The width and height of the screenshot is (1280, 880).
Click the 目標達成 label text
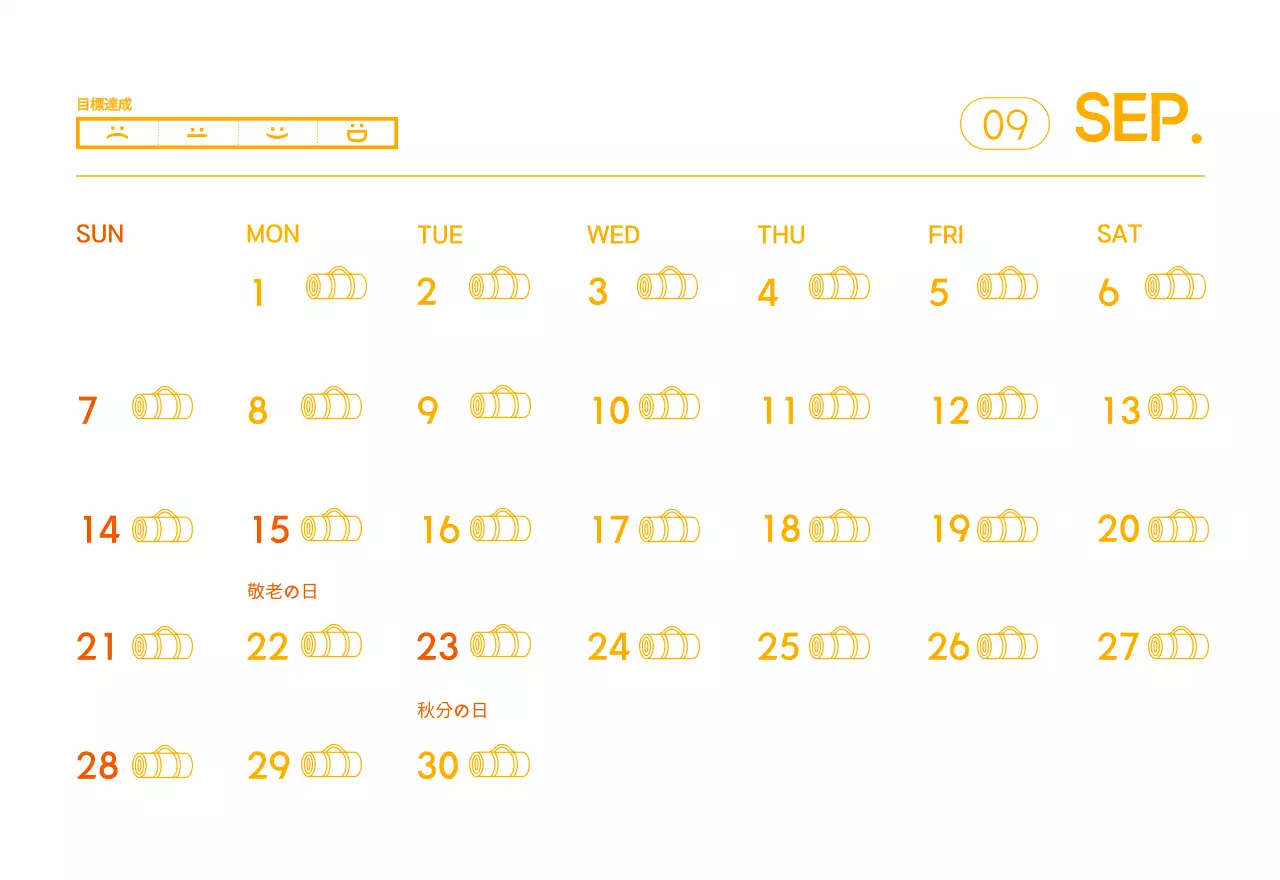[104, 104]
